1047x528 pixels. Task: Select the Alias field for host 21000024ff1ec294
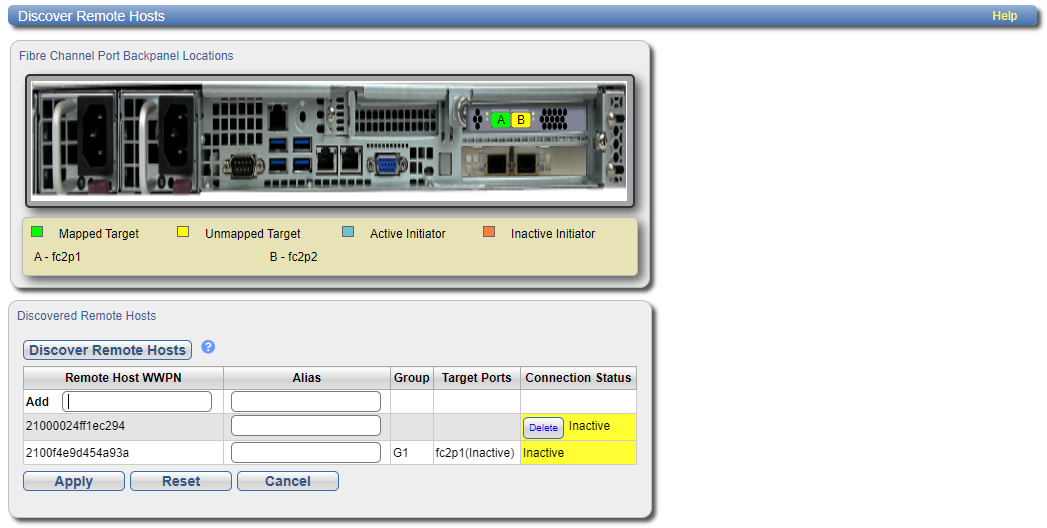(306, 426)
